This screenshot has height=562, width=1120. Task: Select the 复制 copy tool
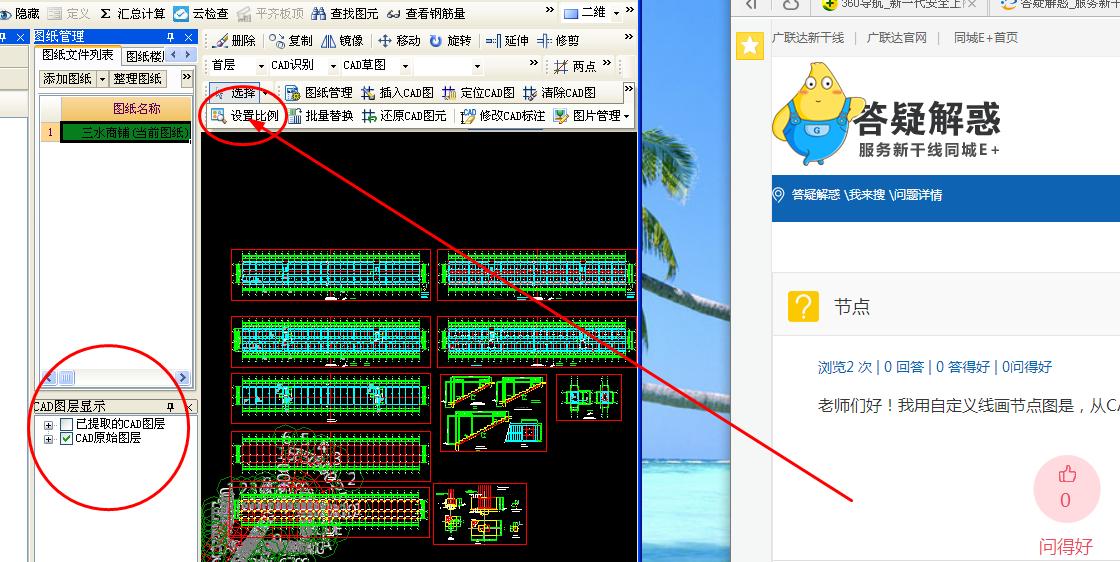click(x=291, y=41)
